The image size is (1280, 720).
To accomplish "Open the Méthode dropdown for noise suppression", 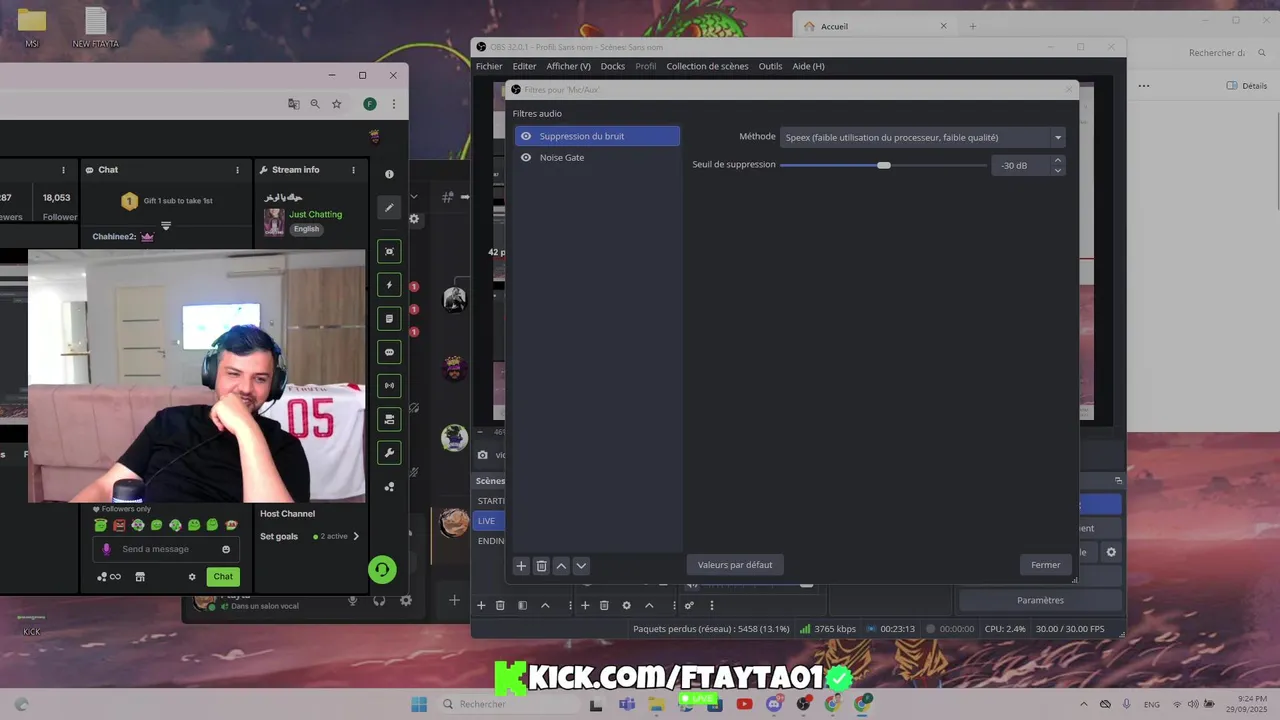I will pyautogui.click(x=922, y=137).
